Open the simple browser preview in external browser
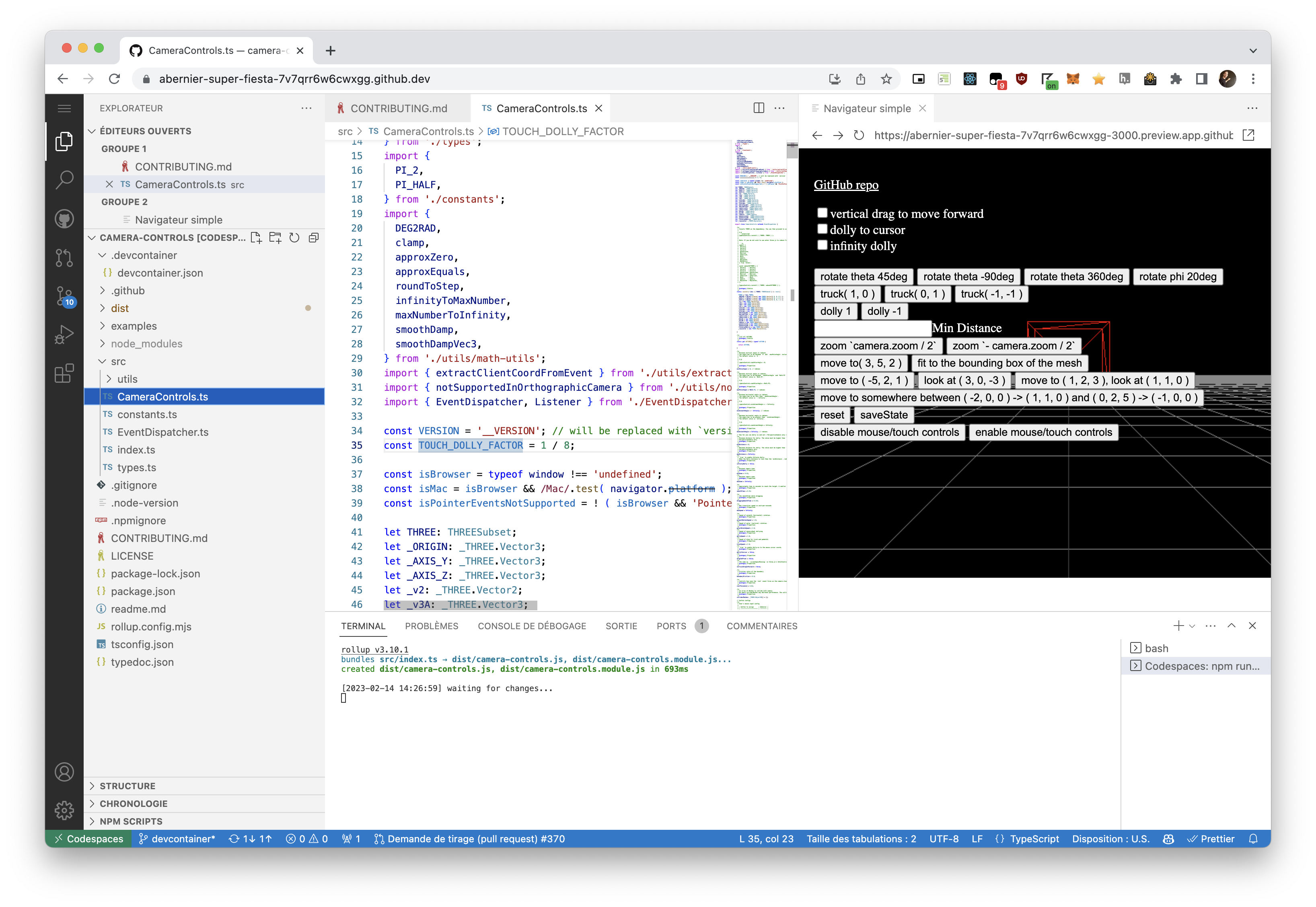Image resolution: width=1316 pixels, height=907 pixels. (1248, 135)
